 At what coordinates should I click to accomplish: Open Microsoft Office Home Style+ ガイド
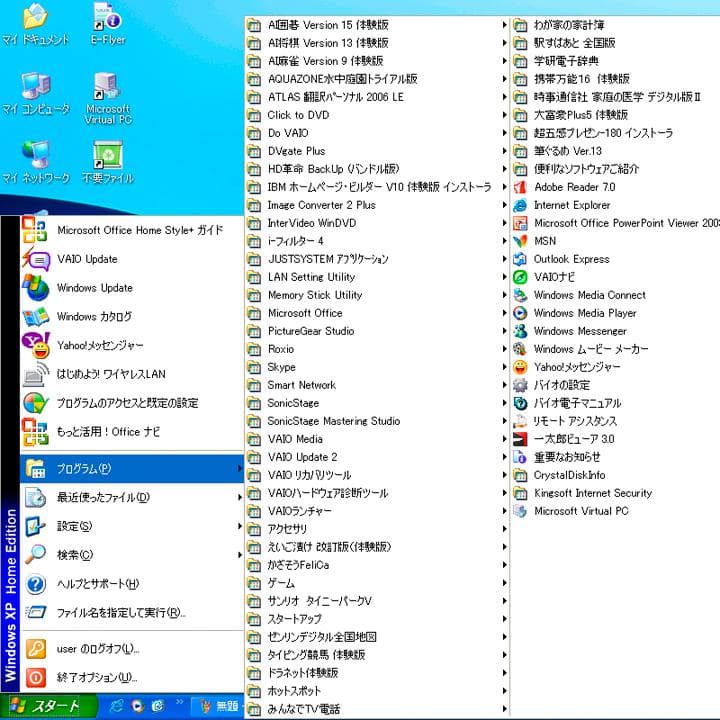pos(132,230)
